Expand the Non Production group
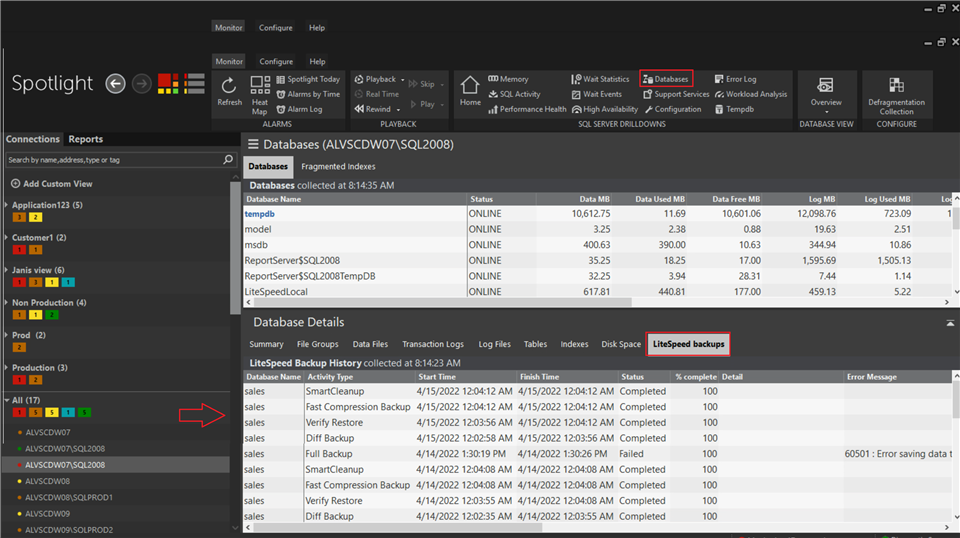 coord(7,302)
